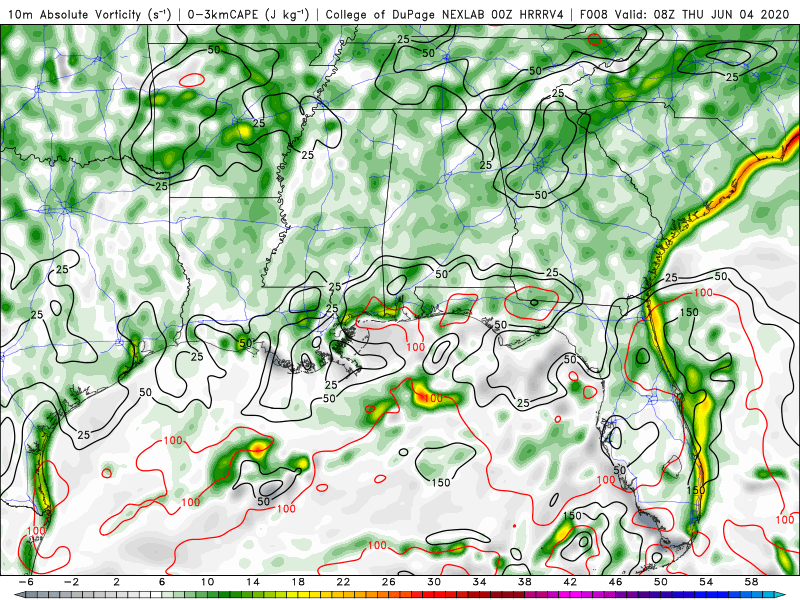The height and width of the screenshot is (600, 800).
Task: Click the "F008" forecast hour text
Action: pyautogui.click(x=594, y=14)
